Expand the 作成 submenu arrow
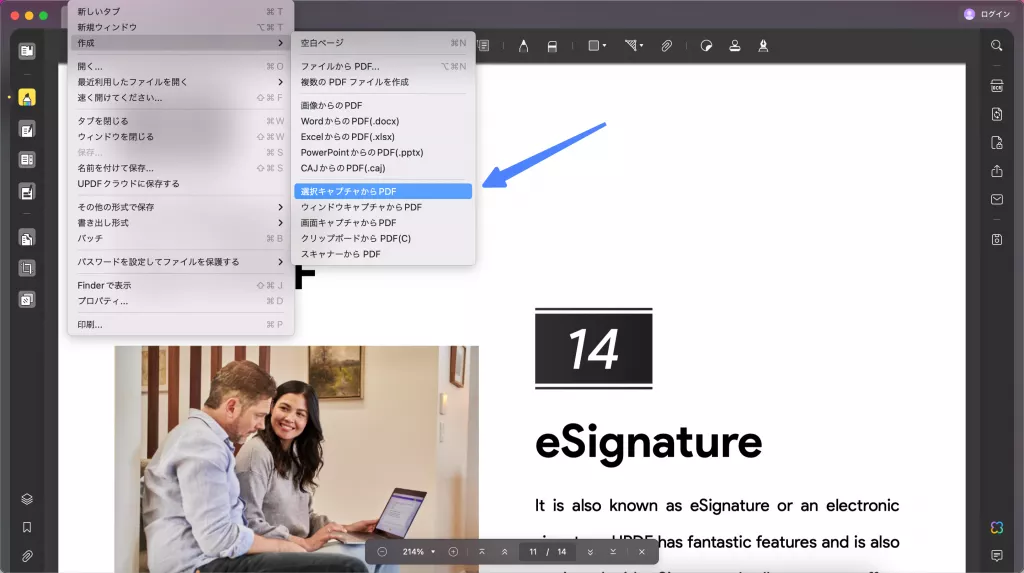This screenshot has height=573, width=1024. (x=280, y=43)
